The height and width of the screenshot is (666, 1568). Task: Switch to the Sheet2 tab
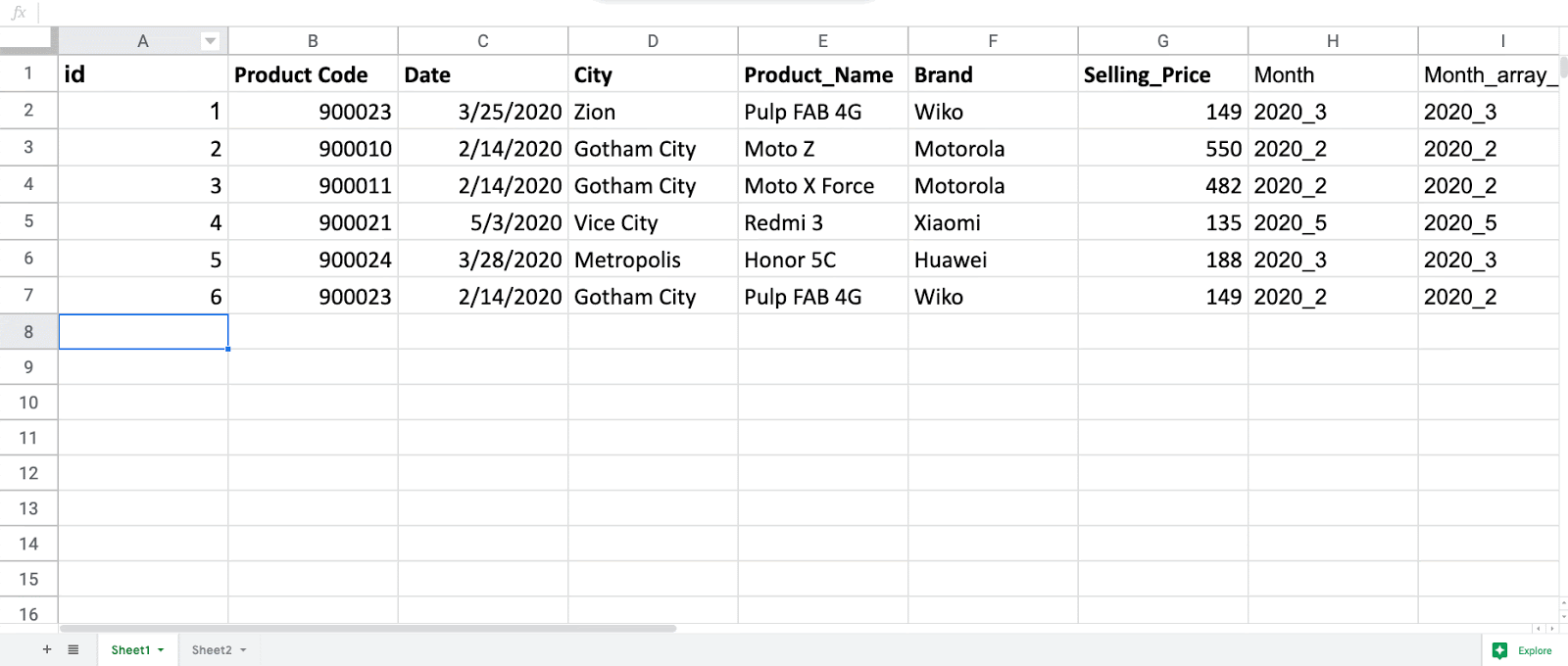[x=212, y=650]
